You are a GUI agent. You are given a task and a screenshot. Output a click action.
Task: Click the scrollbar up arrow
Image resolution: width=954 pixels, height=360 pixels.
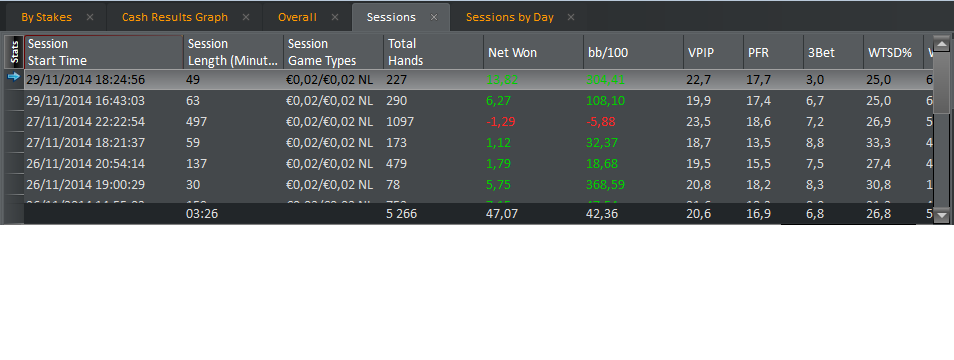(x=942, y=44)
